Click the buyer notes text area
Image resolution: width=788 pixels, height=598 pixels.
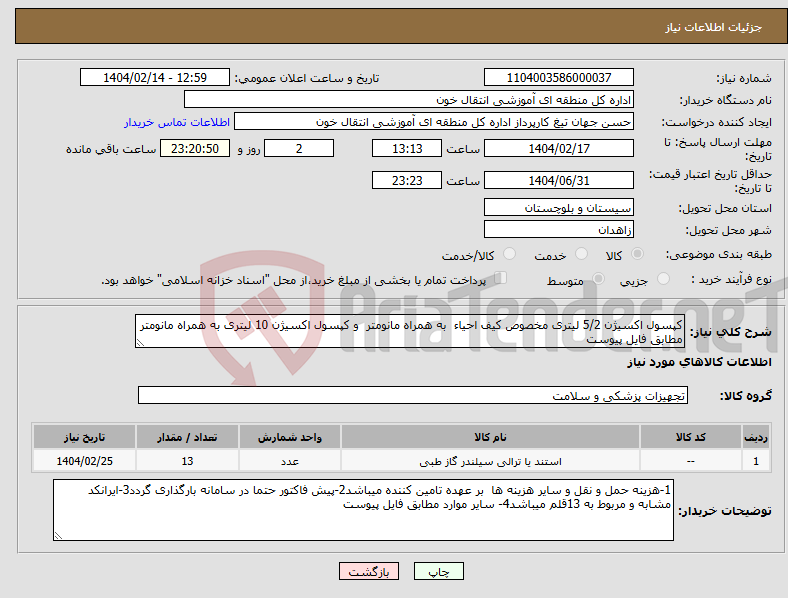(363, 510)
